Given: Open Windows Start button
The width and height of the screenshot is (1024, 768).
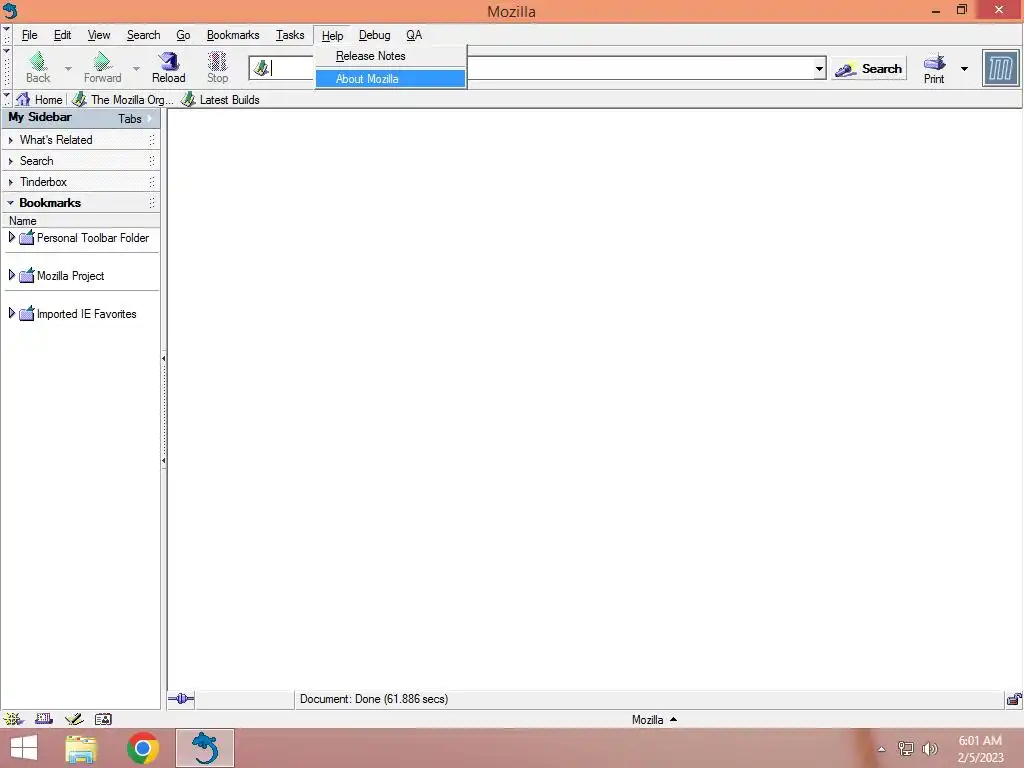Looking at the screenshot, I should (24, 748).
